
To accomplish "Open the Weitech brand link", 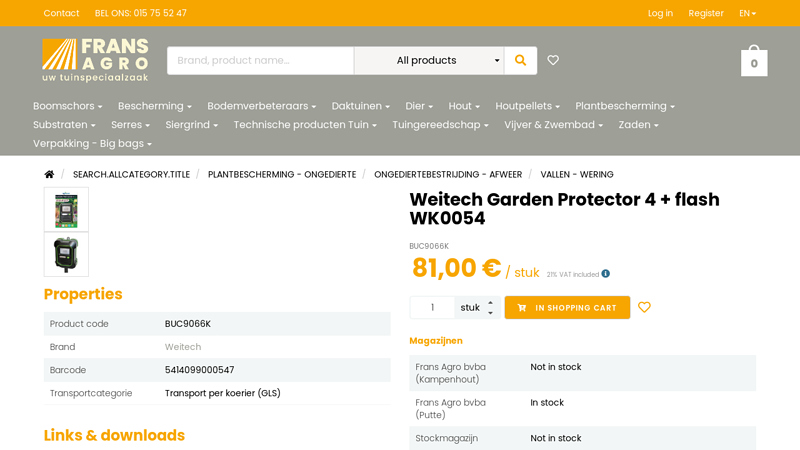I will (183, 347).
